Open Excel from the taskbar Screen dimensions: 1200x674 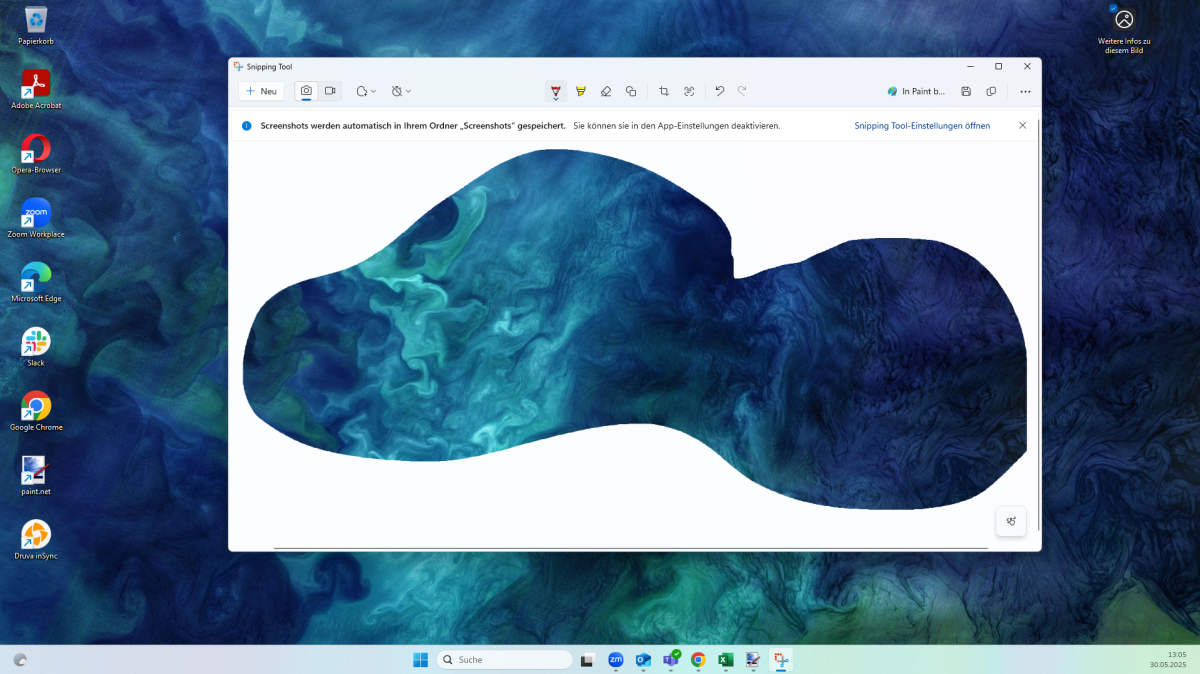[x=726, y=660]
